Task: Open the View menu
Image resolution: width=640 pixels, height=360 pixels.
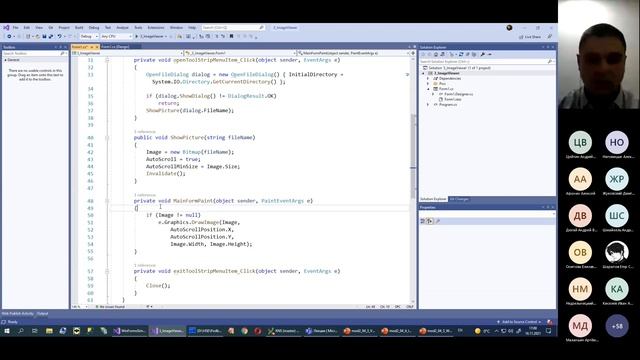Action: (x=39, y=27)
